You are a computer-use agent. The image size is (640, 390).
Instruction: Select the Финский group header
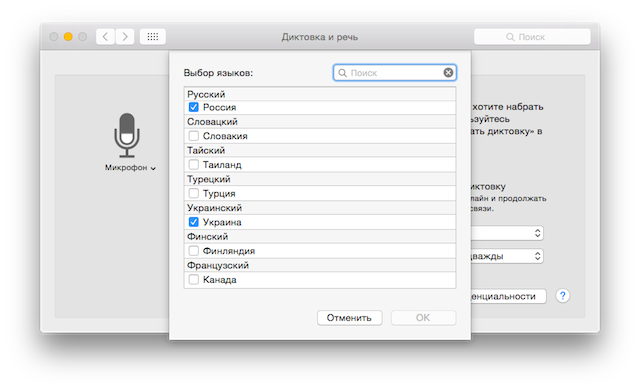click(x=320, y=237)
